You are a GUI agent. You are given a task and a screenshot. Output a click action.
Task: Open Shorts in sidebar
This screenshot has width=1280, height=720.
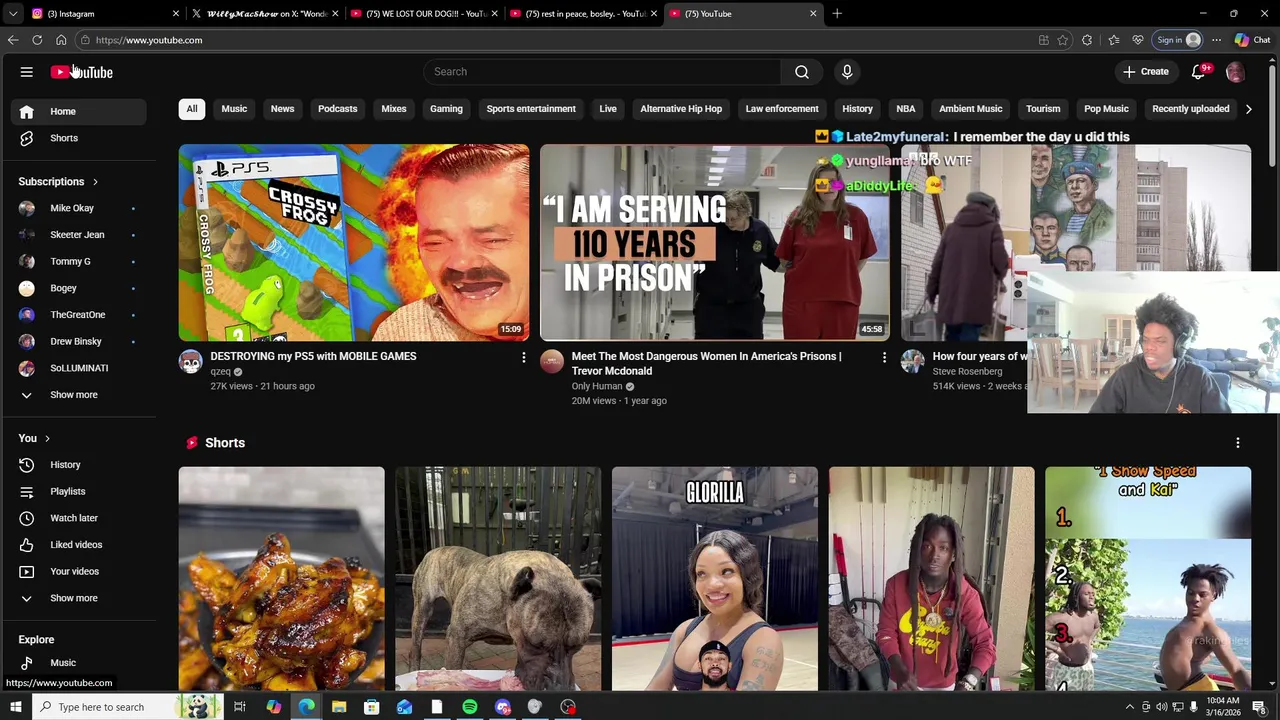[79, 138]
